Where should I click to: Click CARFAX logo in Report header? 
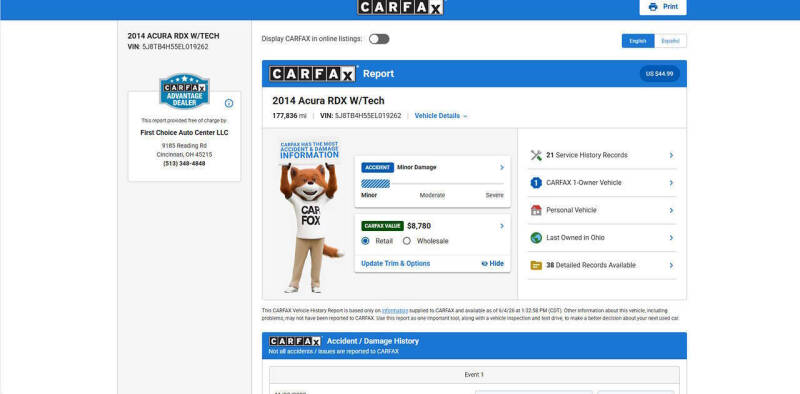click(312, 74)
